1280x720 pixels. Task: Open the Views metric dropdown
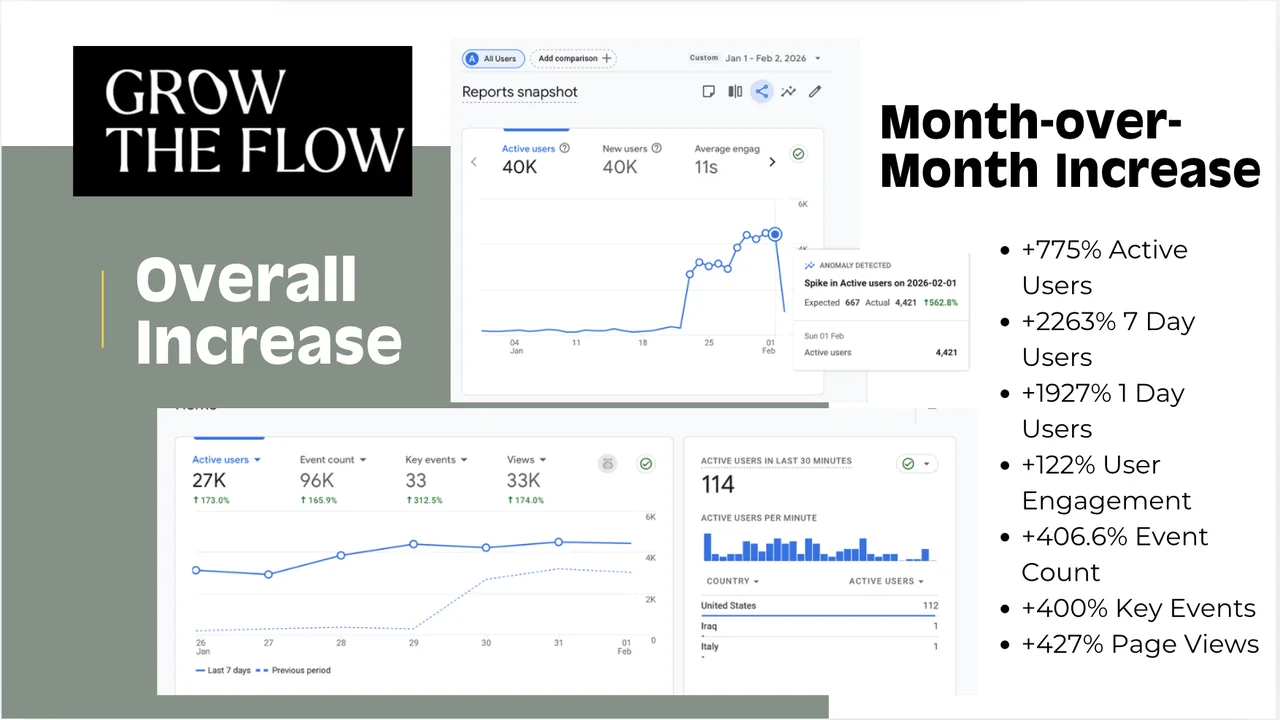(526, 460)
